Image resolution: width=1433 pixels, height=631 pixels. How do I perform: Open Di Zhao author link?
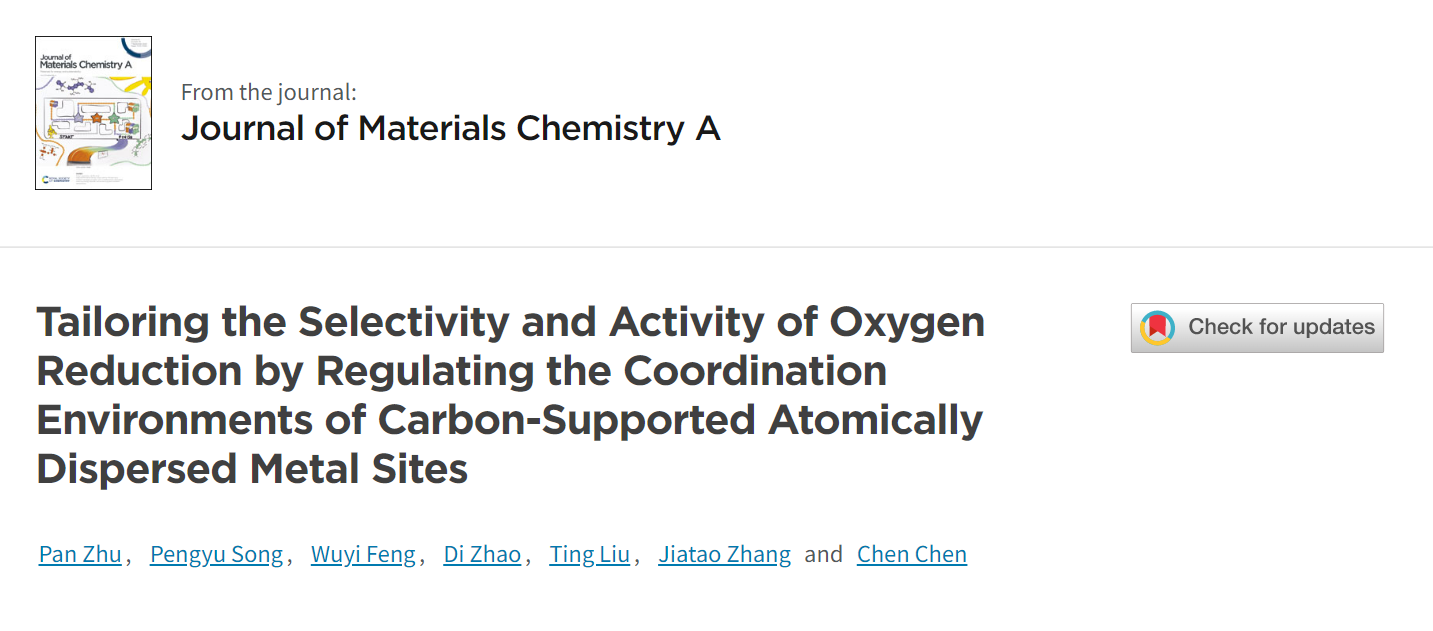pyautogui.click(x=482, y=554)
